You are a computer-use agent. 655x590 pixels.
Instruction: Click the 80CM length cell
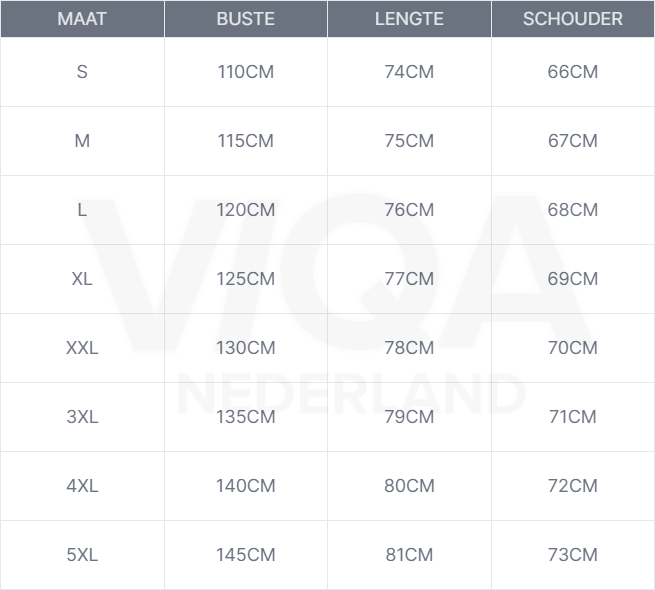(409, 486)
